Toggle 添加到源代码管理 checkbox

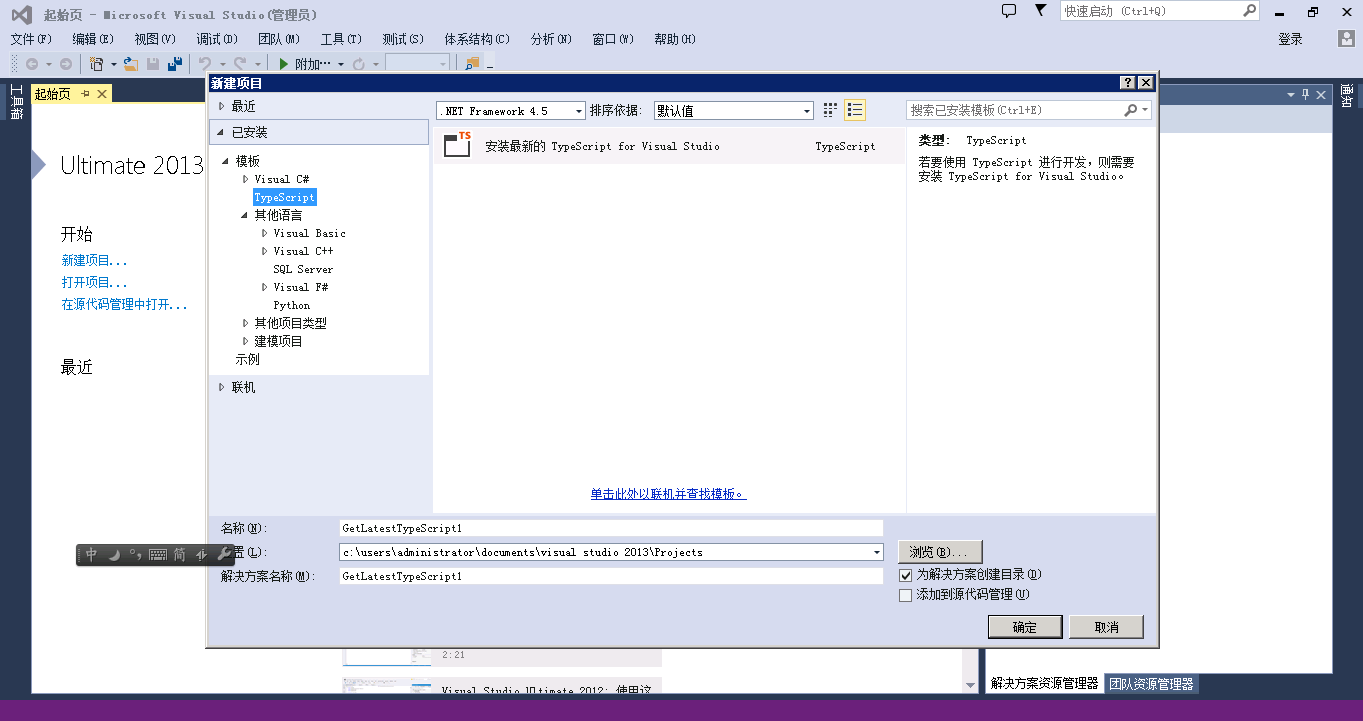tap(906, 595)
